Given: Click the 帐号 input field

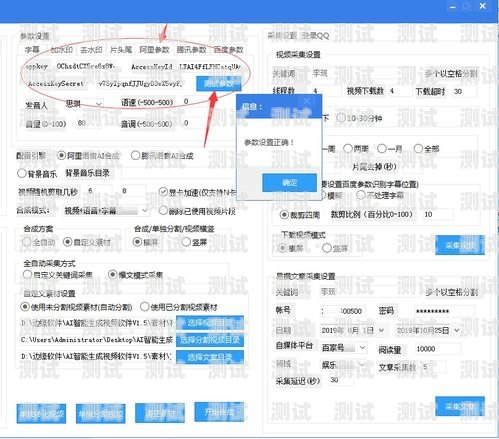Looking at the screenshot, I should coord(343,311).
